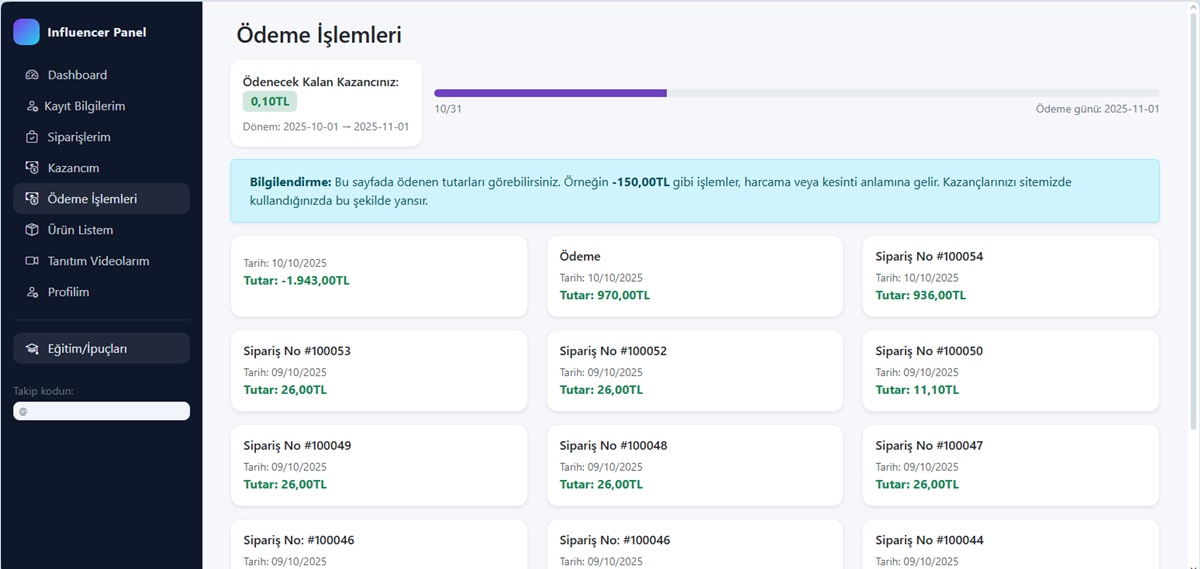Click the Eğitim/İpuçları graduation cap icon
This screenshot has width=1200, height=569.
pos(32,349)
